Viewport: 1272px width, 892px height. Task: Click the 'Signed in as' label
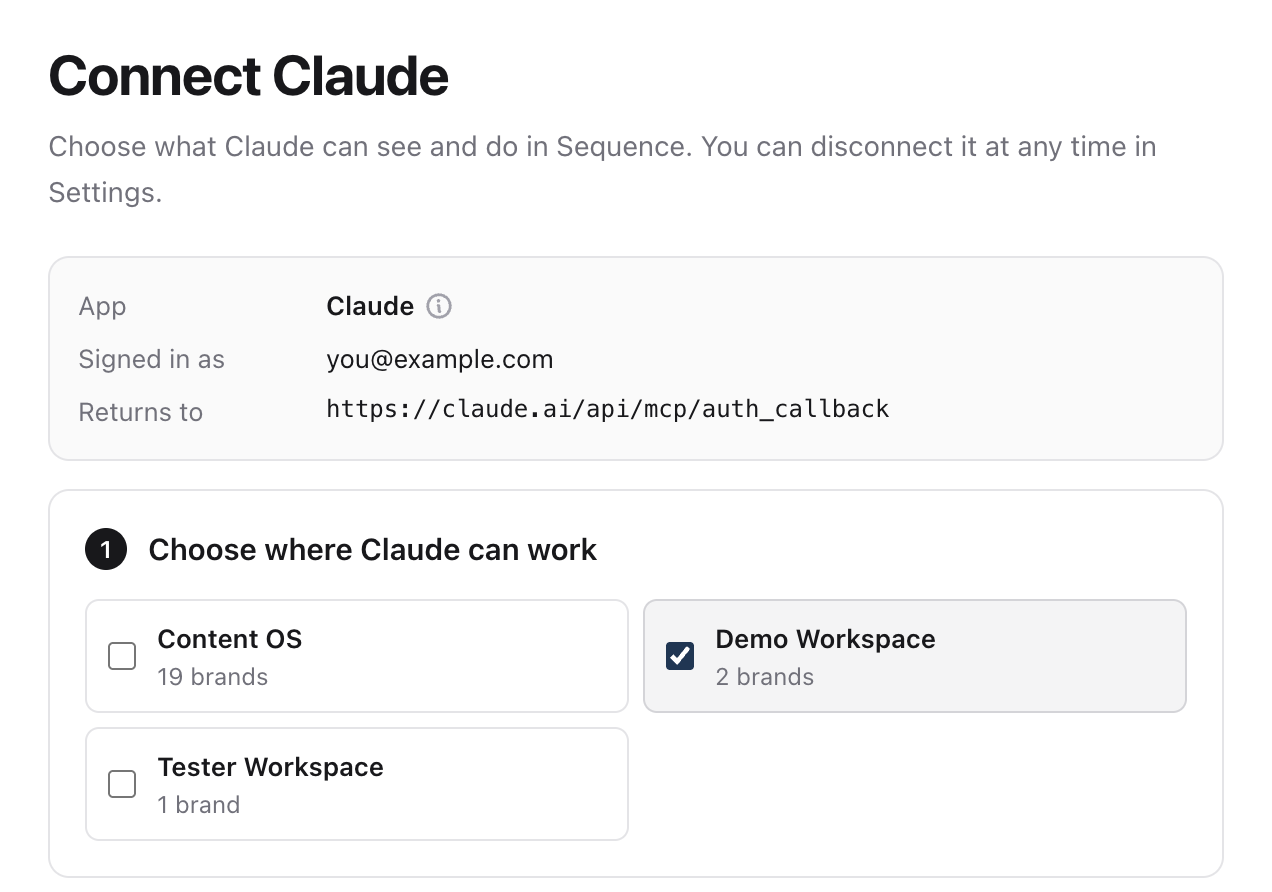[152, 359]
